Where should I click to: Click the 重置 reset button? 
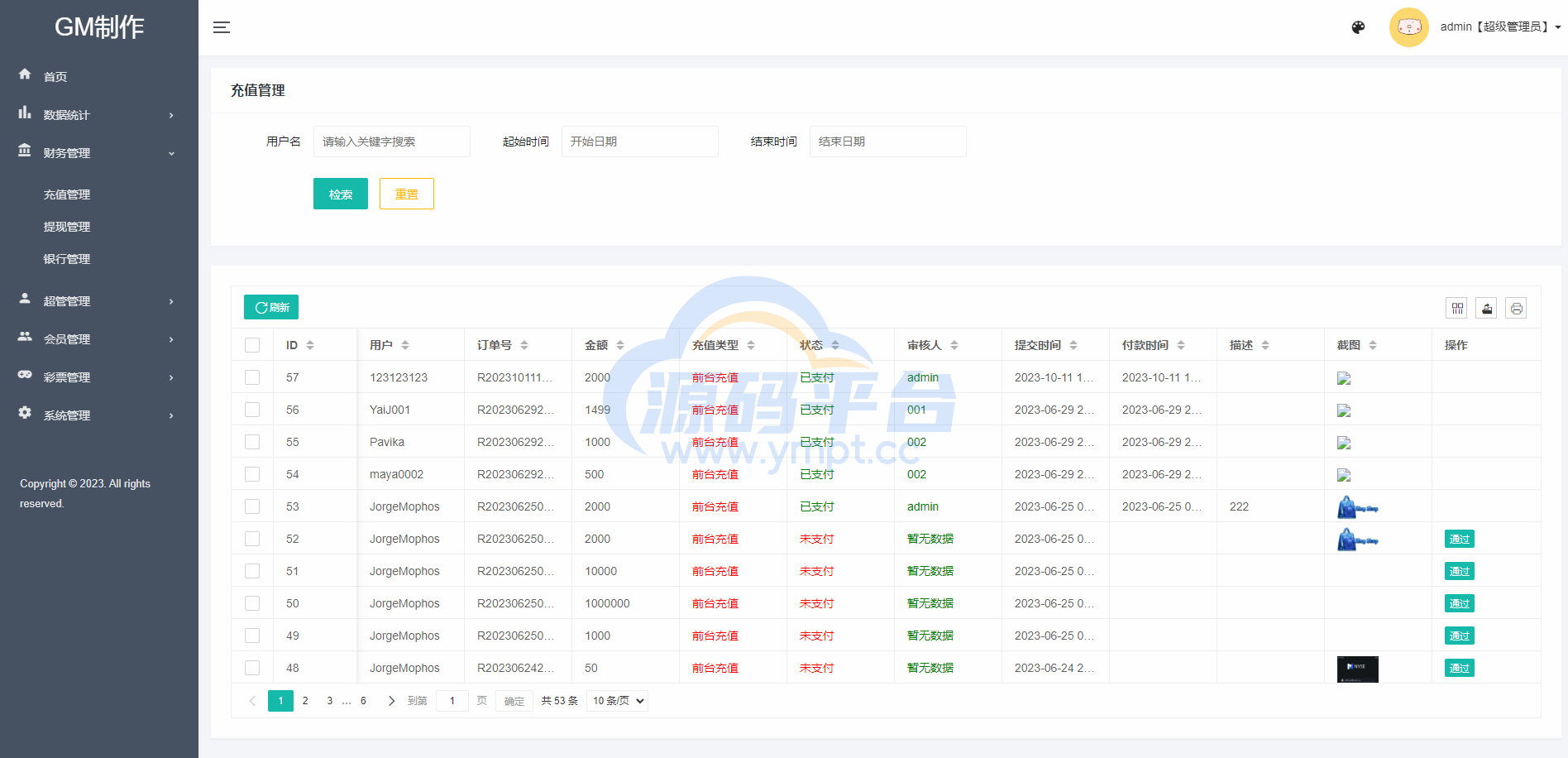[407, 194]
